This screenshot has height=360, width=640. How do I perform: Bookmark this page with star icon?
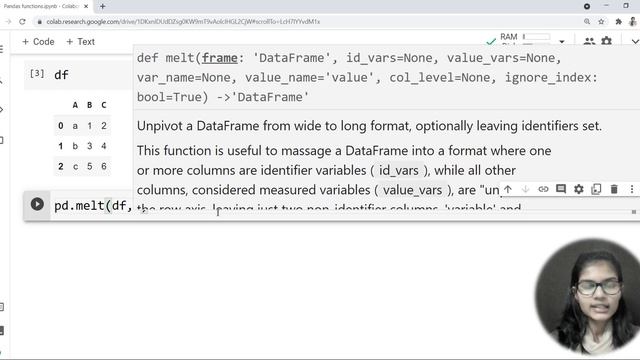pyautogui.click(x=601, y=22)
